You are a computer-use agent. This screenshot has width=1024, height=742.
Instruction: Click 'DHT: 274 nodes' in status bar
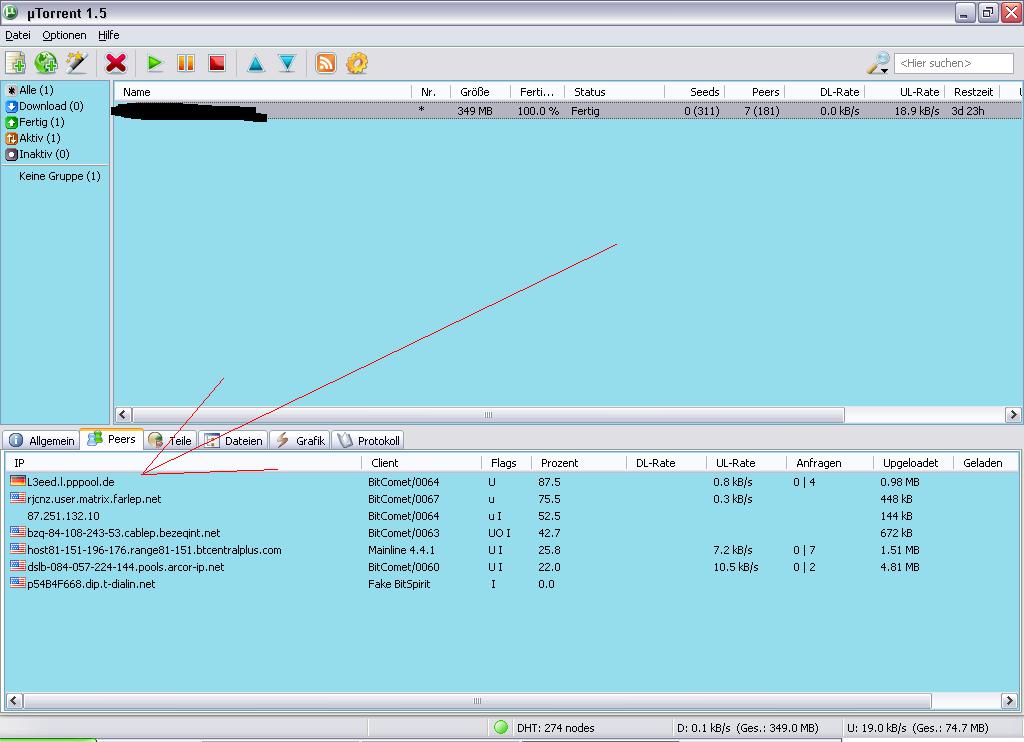[556, 728]
